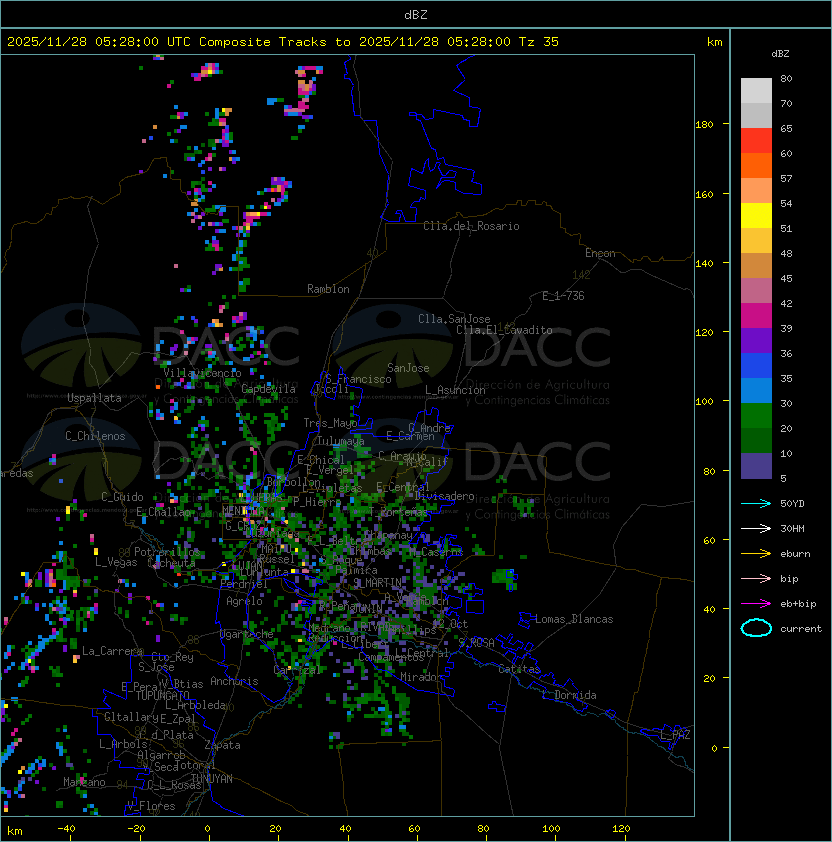Click the 'Divisadero' map label
Viewport: 832px width, 842px height.
[444, 496]
